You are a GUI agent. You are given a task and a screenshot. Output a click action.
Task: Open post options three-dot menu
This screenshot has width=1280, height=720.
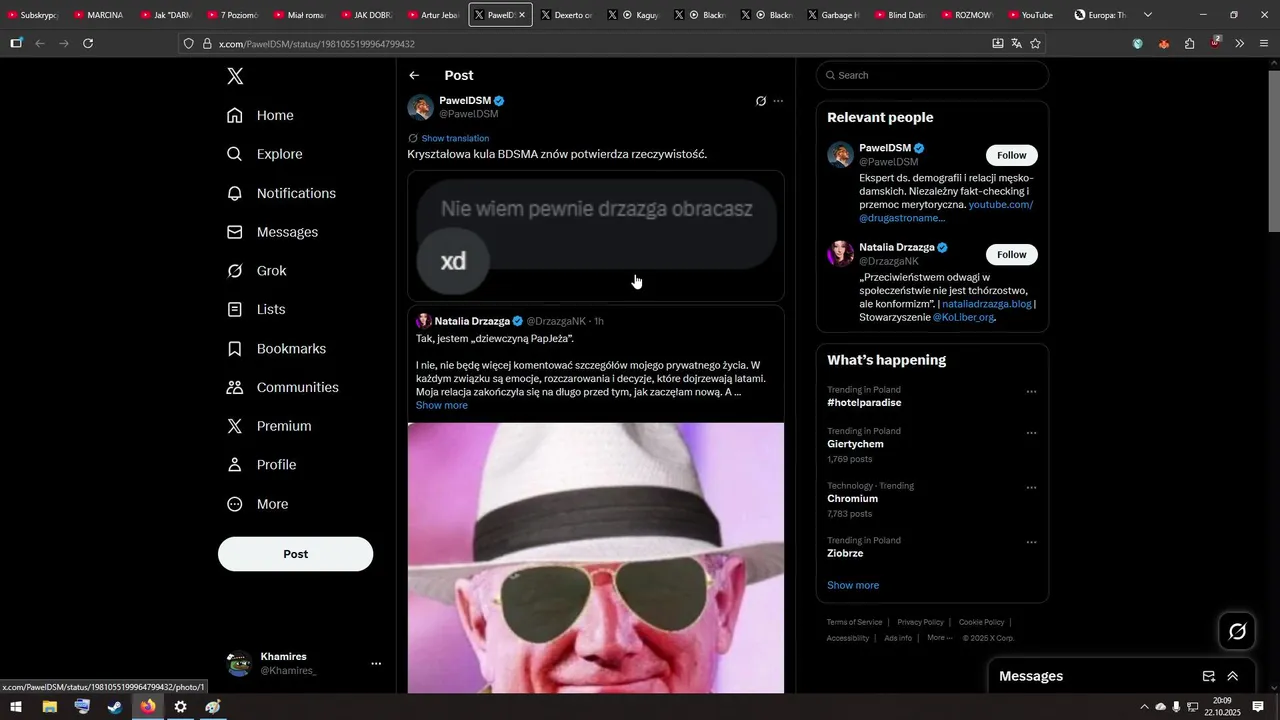(778, 101)
